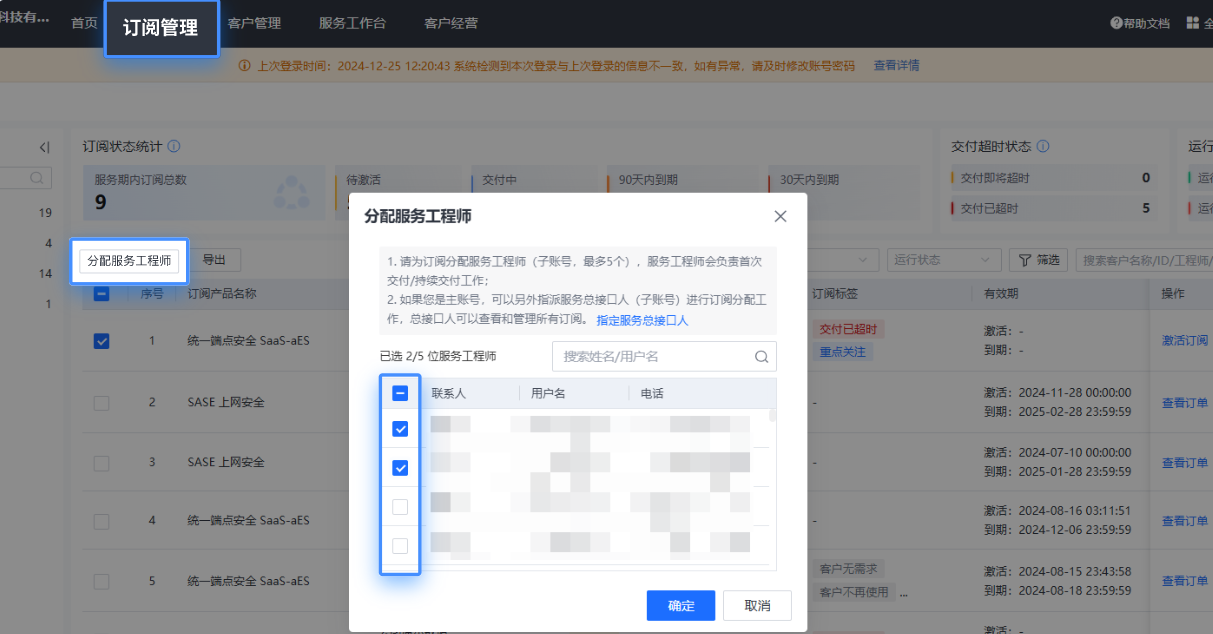Image resolution: width=1213 pixels, height=634 pixels.
Task: Click info icon beside 交付超时状态
Action: (1043, 146)
